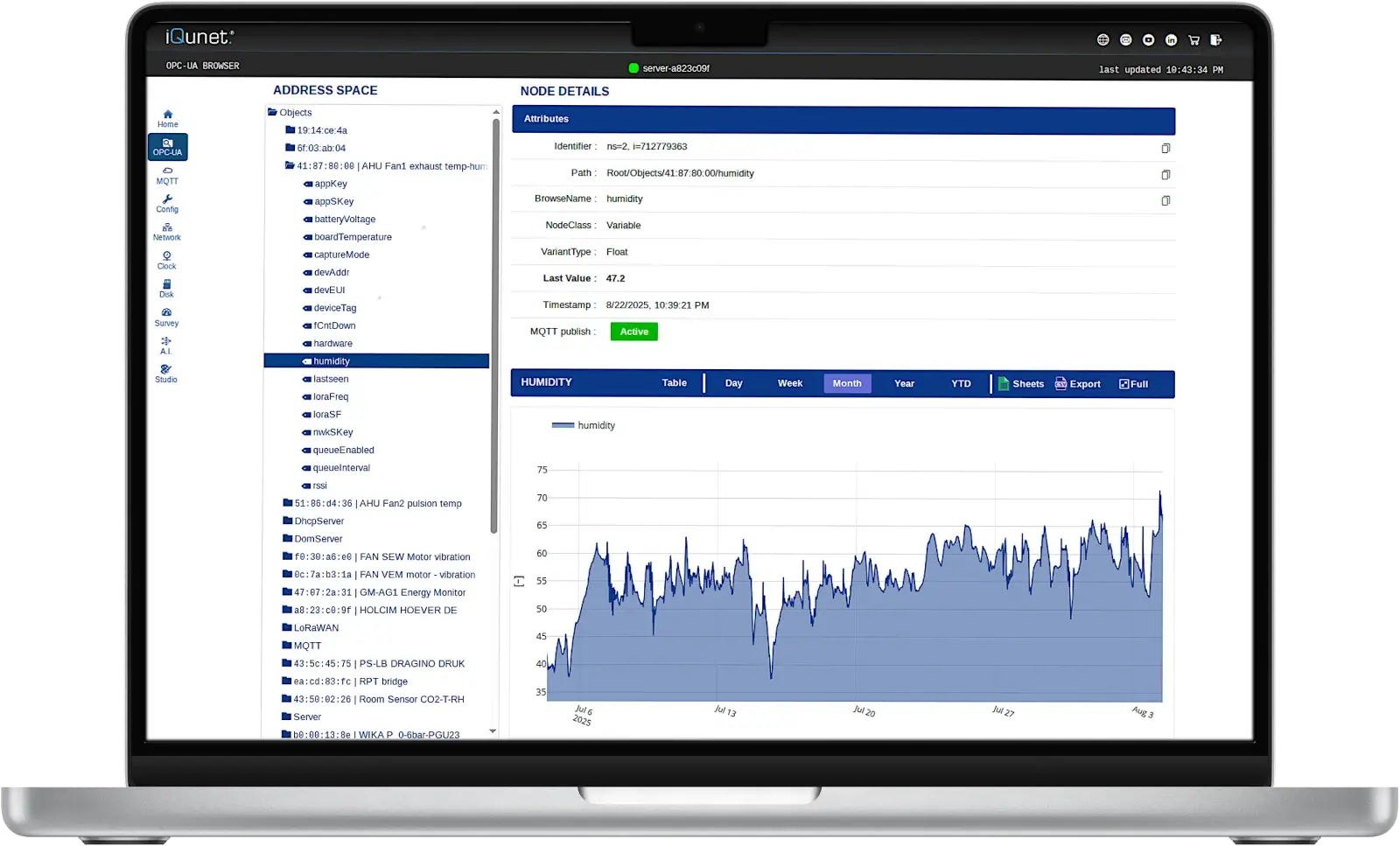Image resolution: width=1400 pixels, height=846 pixels.
Task: Open Studio from the sidebar
Action: click(166, 374)
